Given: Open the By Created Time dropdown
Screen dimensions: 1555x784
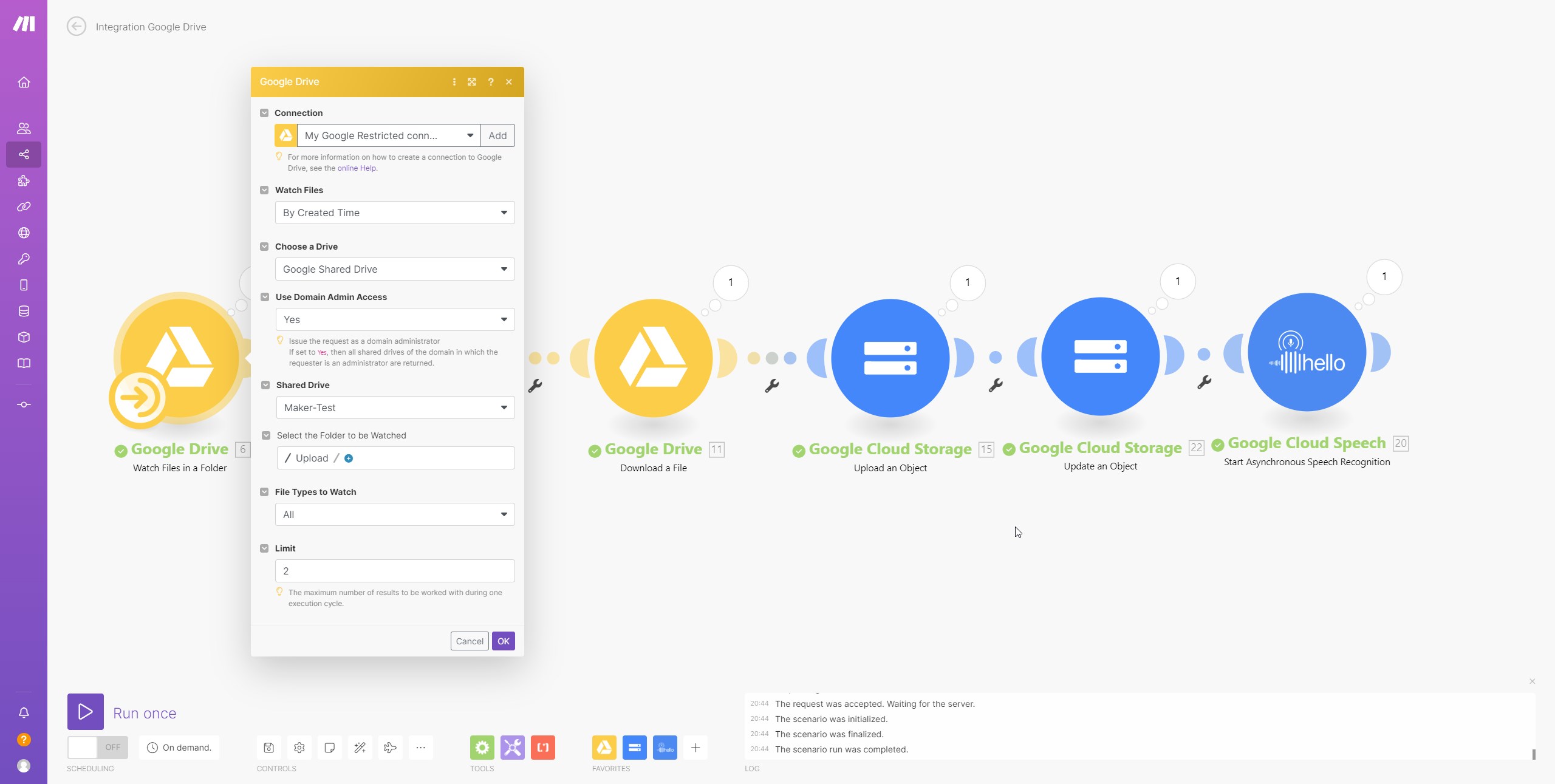Looking at the screenshot, I should pyautogui.click(x=395, y=213).
